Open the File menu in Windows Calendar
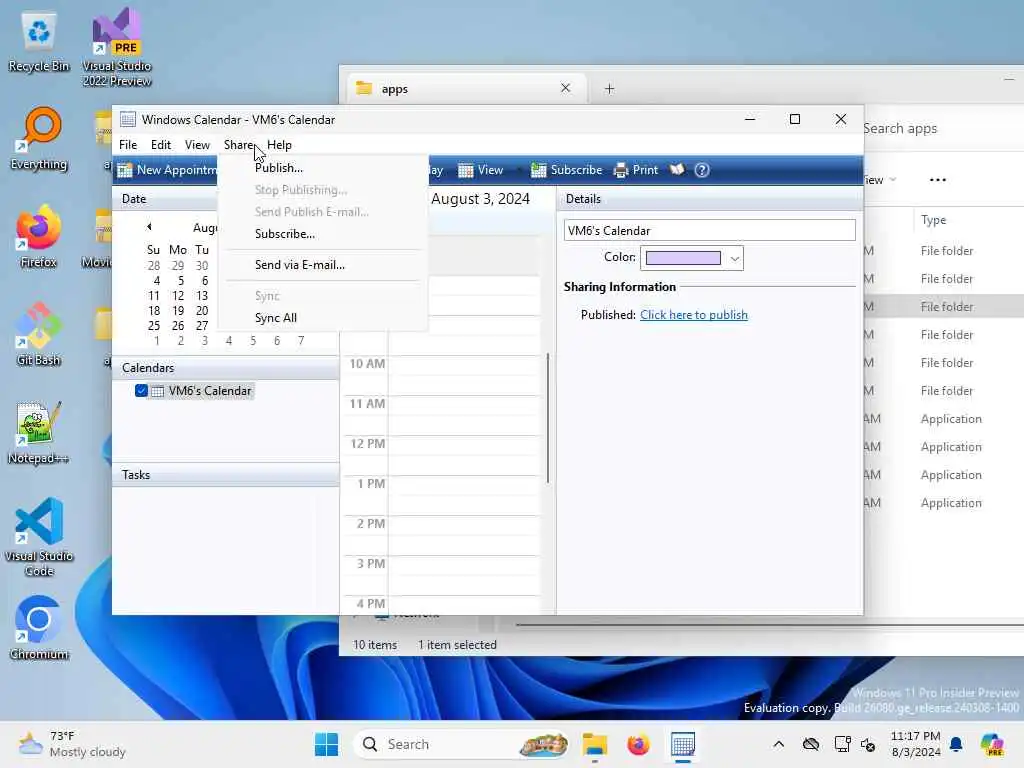Screen dimensions: 1024x768 [x=128, y=145]
